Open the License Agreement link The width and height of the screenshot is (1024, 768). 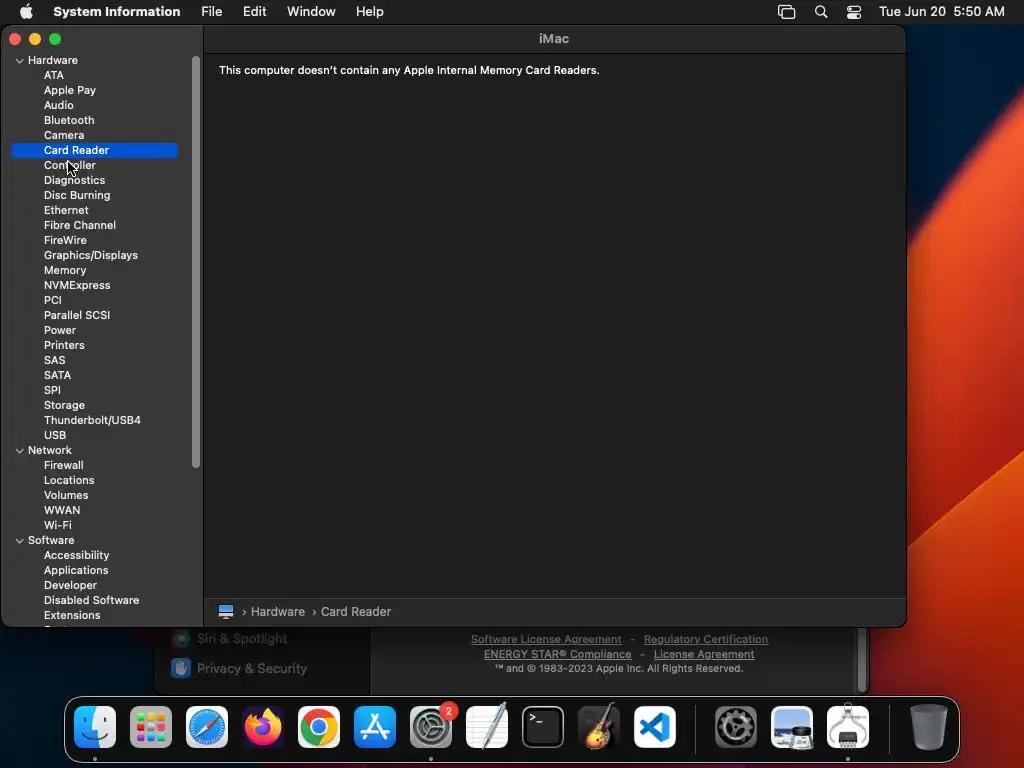pyautogui.click(x=704, y=654)
